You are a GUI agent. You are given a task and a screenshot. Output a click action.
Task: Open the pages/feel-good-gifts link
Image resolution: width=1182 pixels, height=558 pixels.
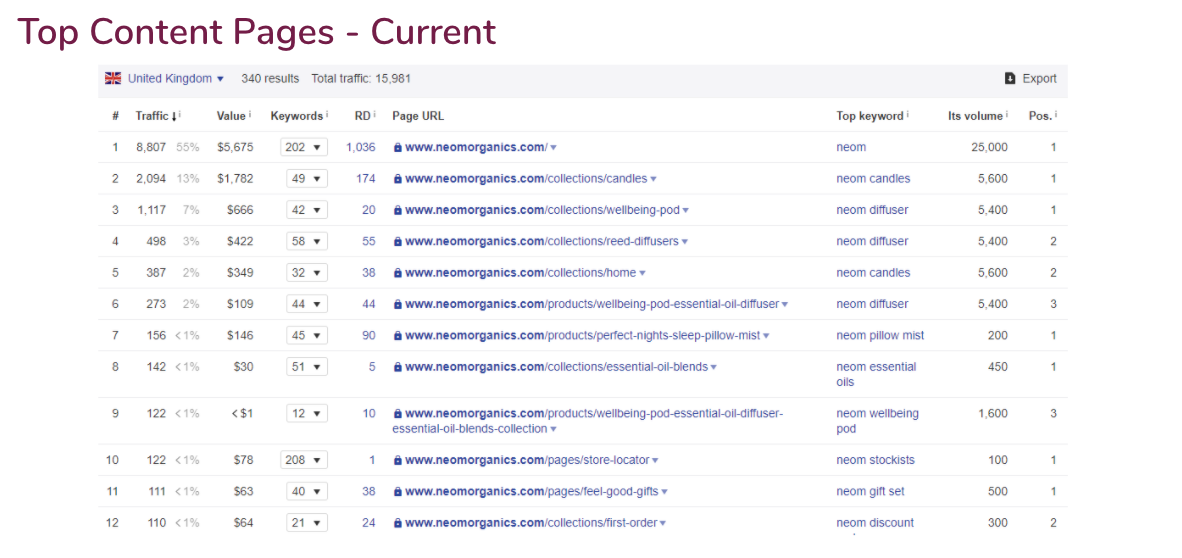(x=531, y=492)
